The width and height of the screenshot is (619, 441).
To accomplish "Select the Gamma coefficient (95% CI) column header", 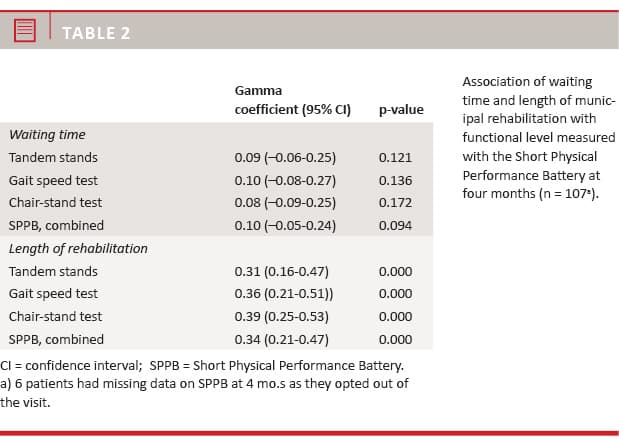I will pyautogui.click(x=292, y=100).
